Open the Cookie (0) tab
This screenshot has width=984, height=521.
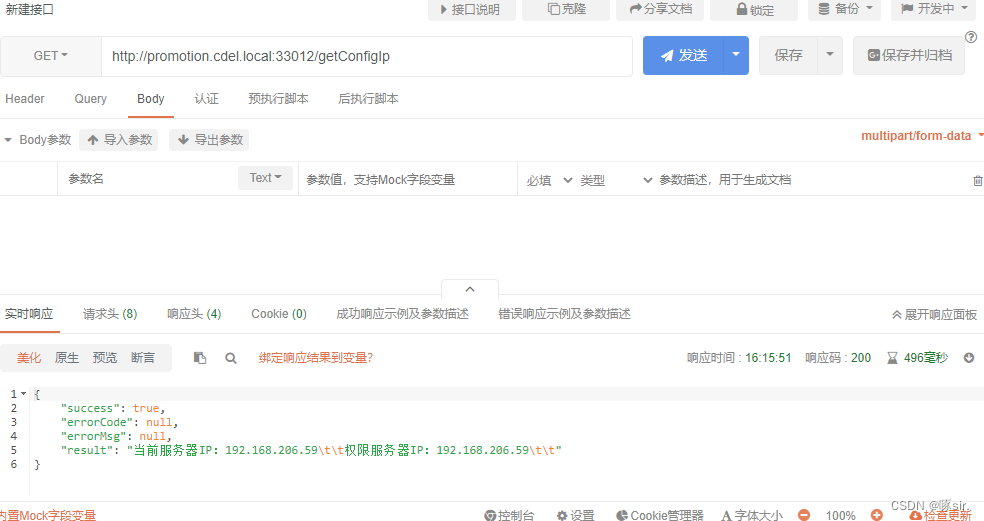[279, 314]
